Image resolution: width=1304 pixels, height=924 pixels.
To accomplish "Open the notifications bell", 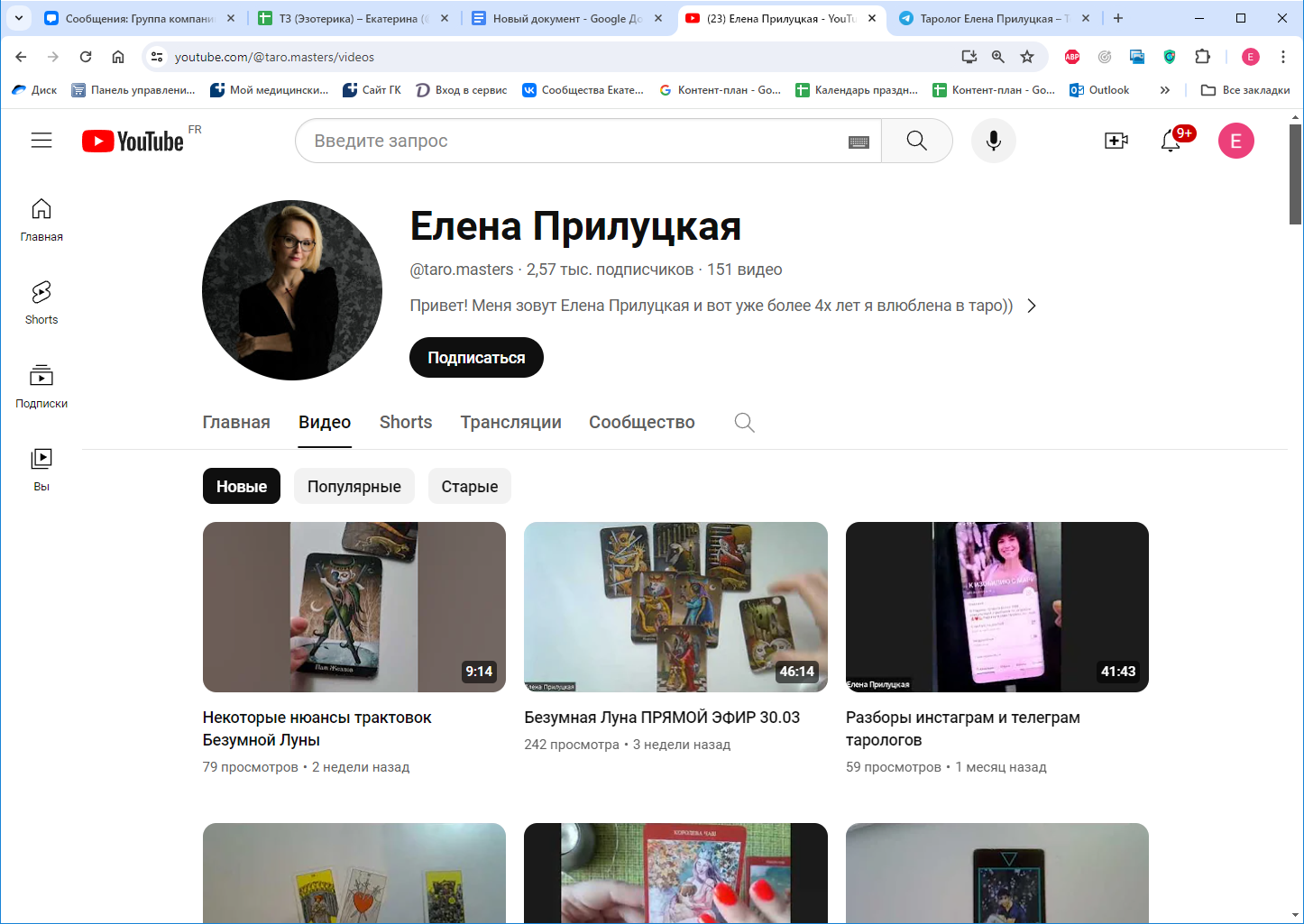I will [x=1171, y=141].
